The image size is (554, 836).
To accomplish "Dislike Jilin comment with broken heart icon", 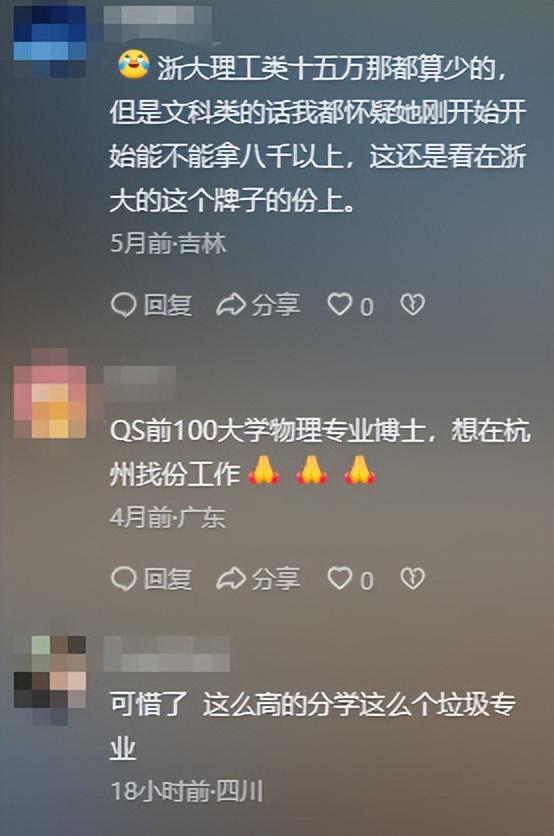I will coord(412,304).
